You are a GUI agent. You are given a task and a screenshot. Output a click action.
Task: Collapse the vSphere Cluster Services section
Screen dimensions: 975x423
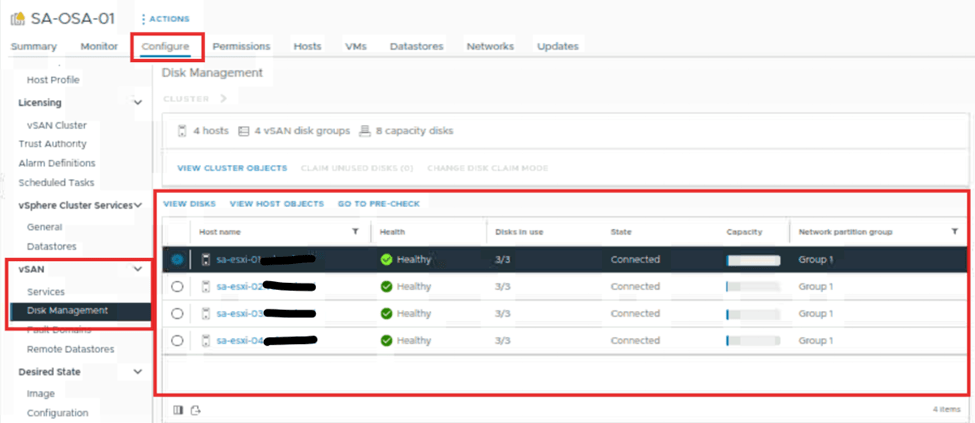click(137, 205)
